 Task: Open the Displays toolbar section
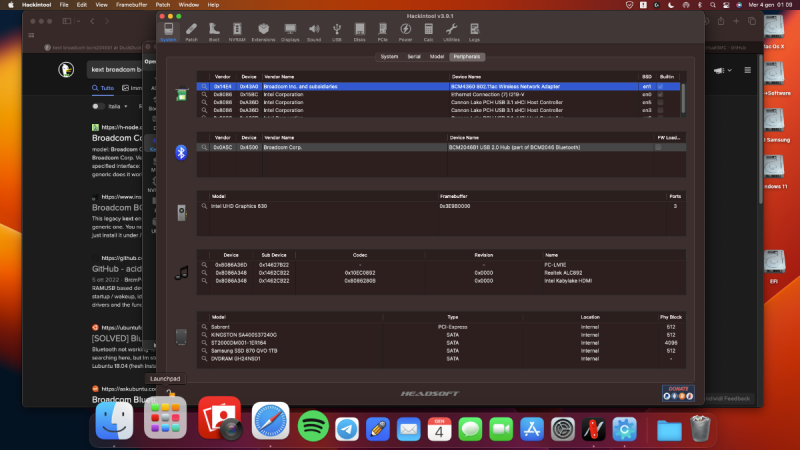[290, 32]
